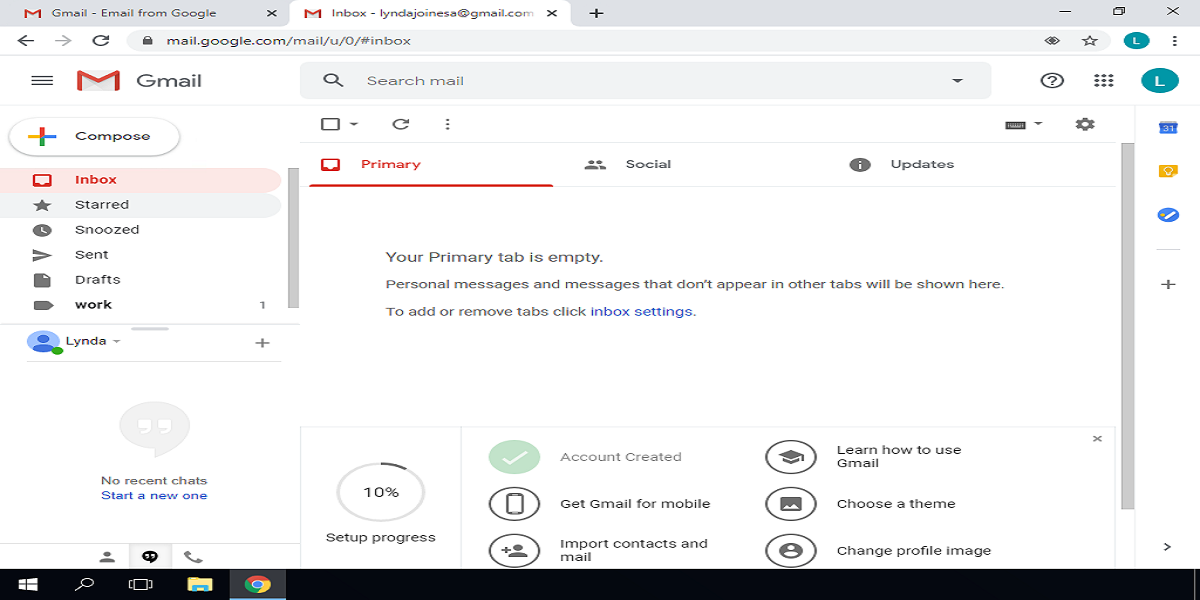The image size is (1200, 600).
Task: Open the Settings gear
Action: 1085,124
